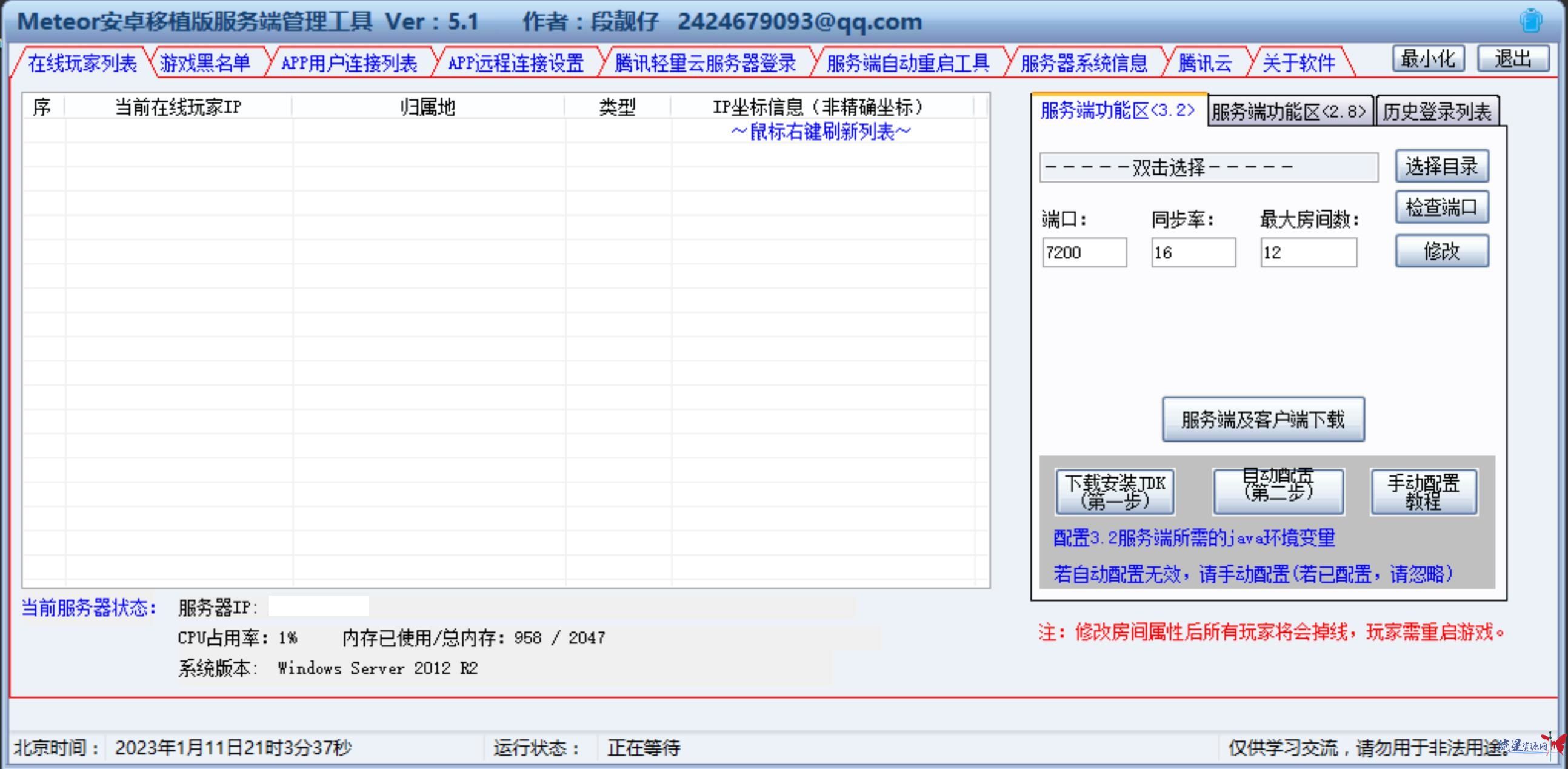The image size is (1568, 769).
Task: View the 关于软件 tab
Action: [x=1299, y=63]
